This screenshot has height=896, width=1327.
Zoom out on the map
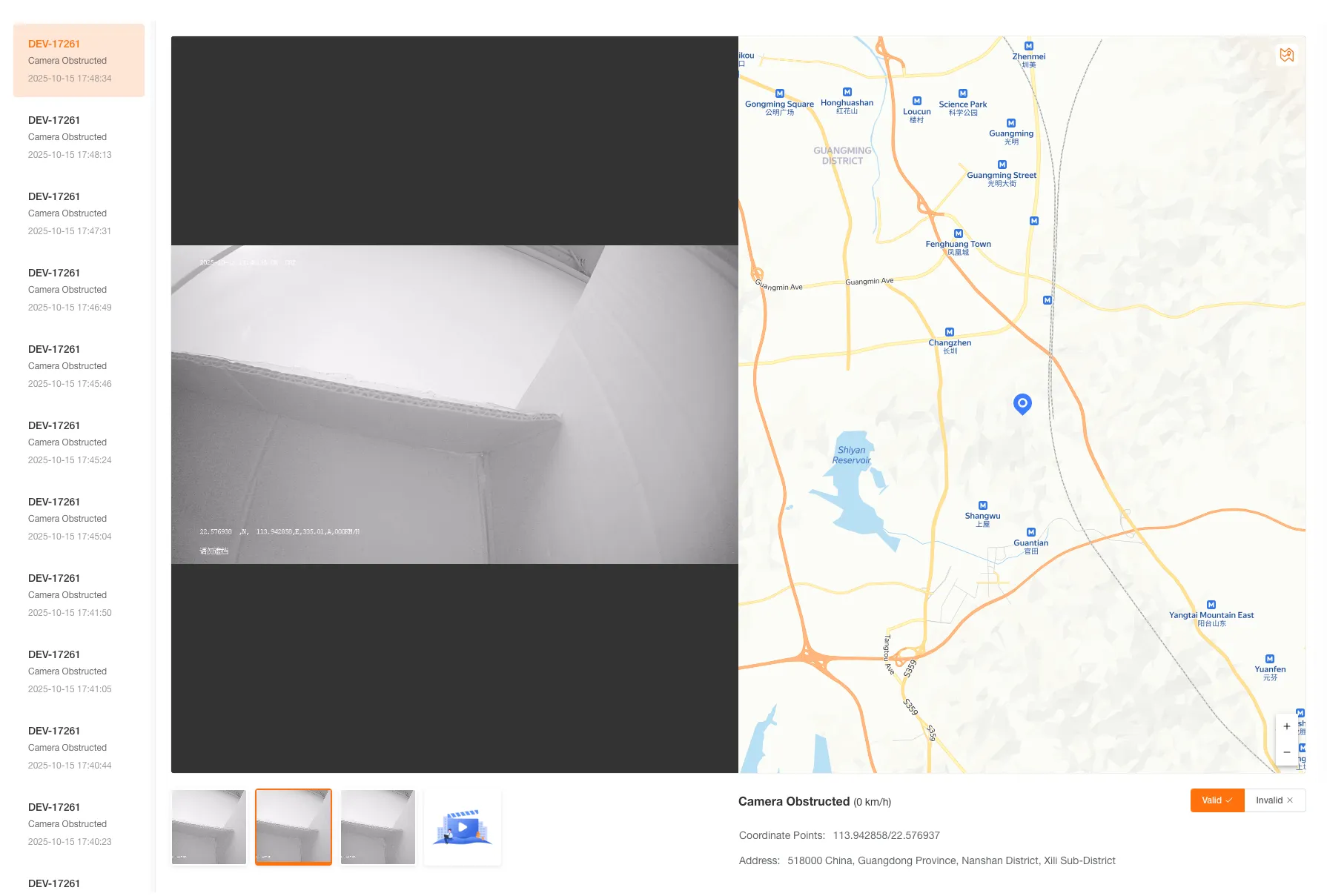point(1286,751)
